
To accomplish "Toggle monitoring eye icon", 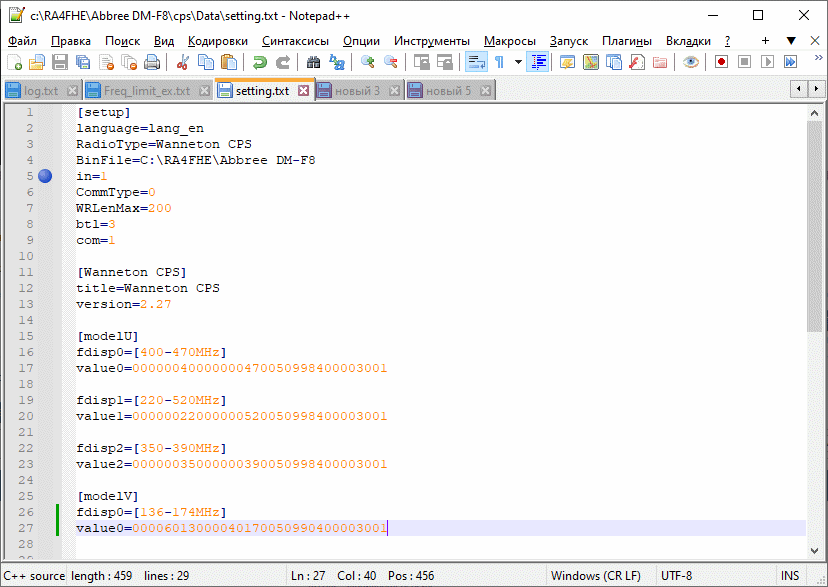I will (x=690, y=62).
